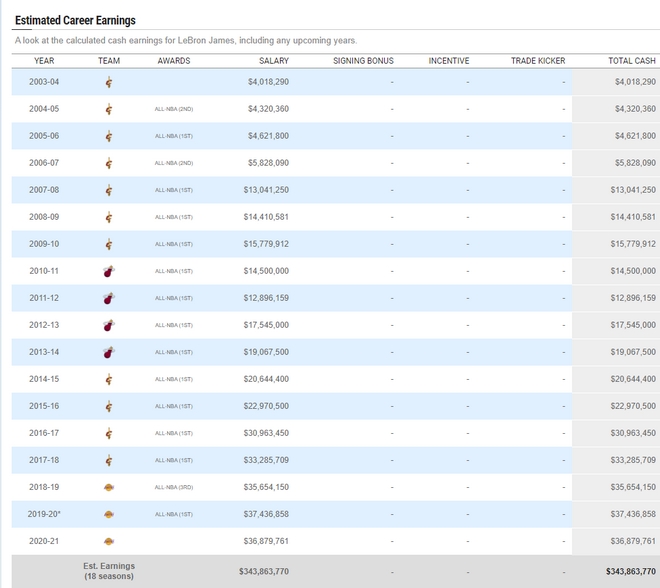Click the Lakers logo in the 2019-20 row
The height and width of the screenshot is (588, 660).
[x=109, y=514]
